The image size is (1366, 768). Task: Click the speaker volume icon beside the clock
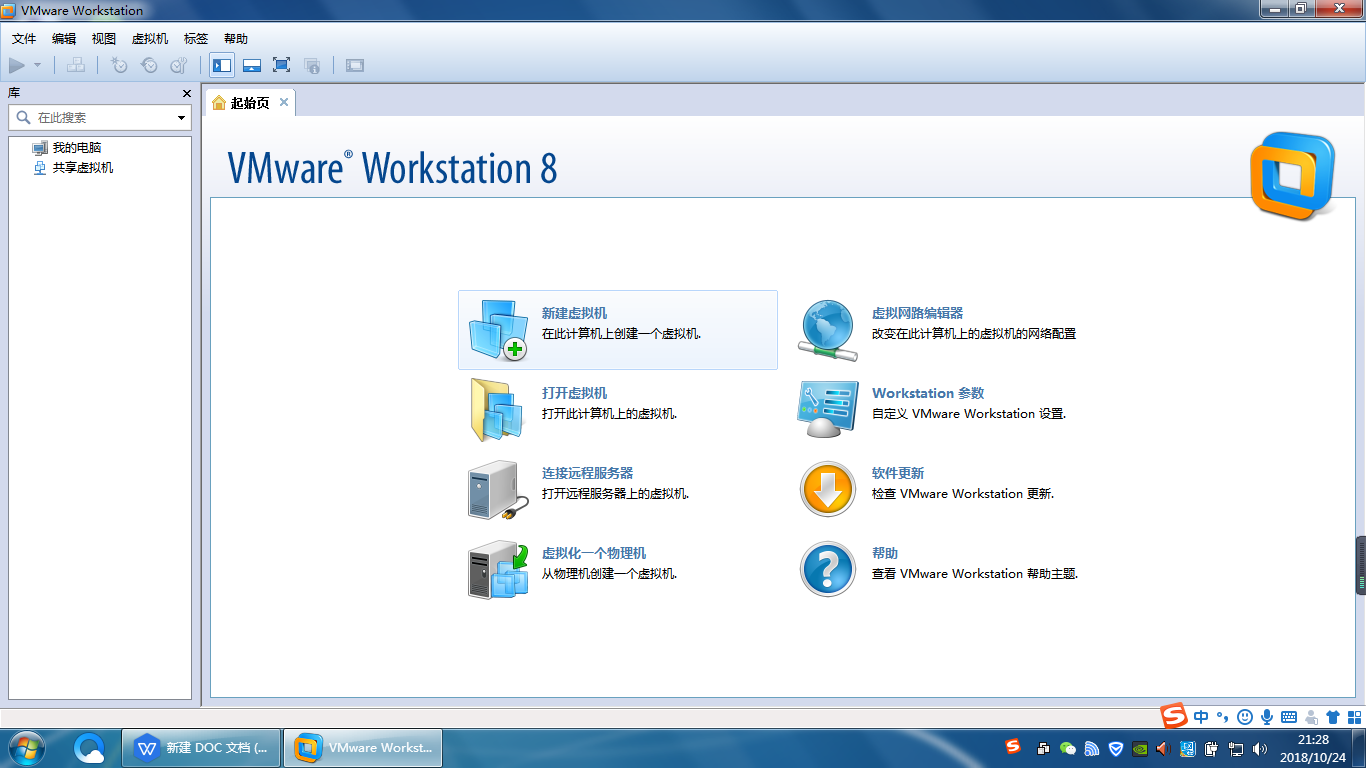(x=1260, y=748)
